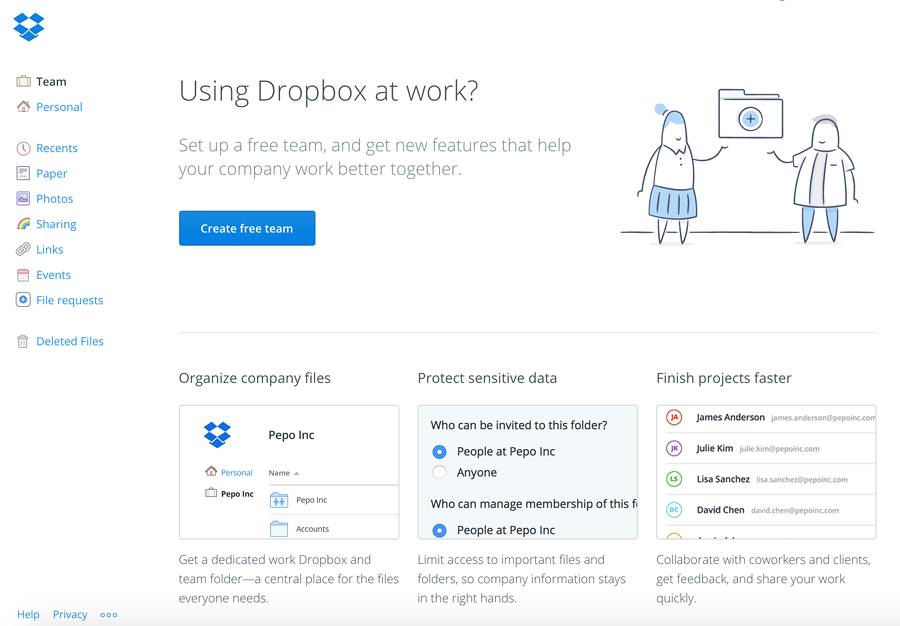Click the Finish projects faster preview card
The height and width of the screenshot is (626, 900).
click(766, 472)
